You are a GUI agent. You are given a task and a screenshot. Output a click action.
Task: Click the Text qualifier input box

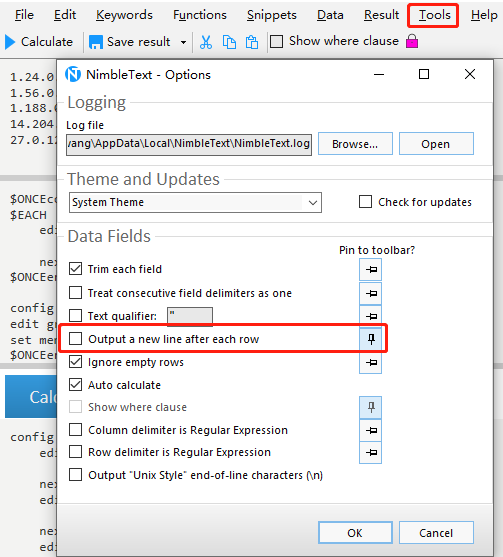[x=190, y=316]
